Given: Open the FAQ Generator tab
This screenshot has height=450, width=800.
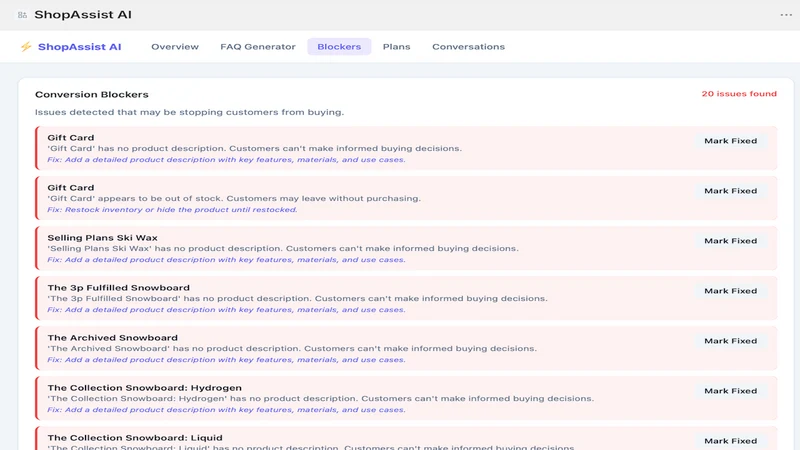Looking at the screenshot, I should pos(258,46).
